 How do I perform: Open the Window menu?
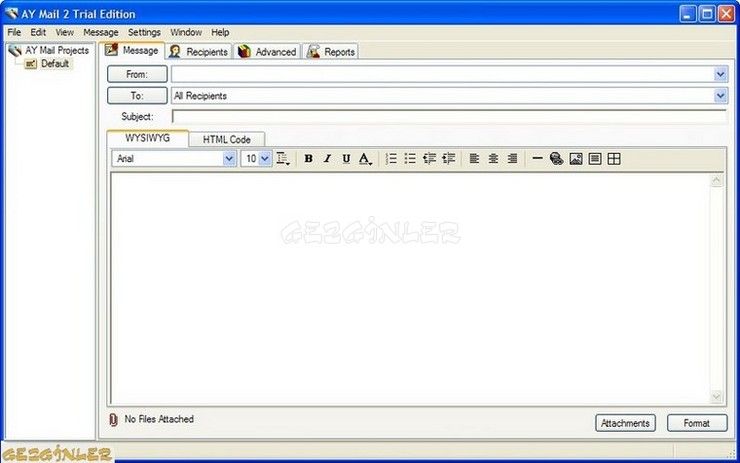186,32
